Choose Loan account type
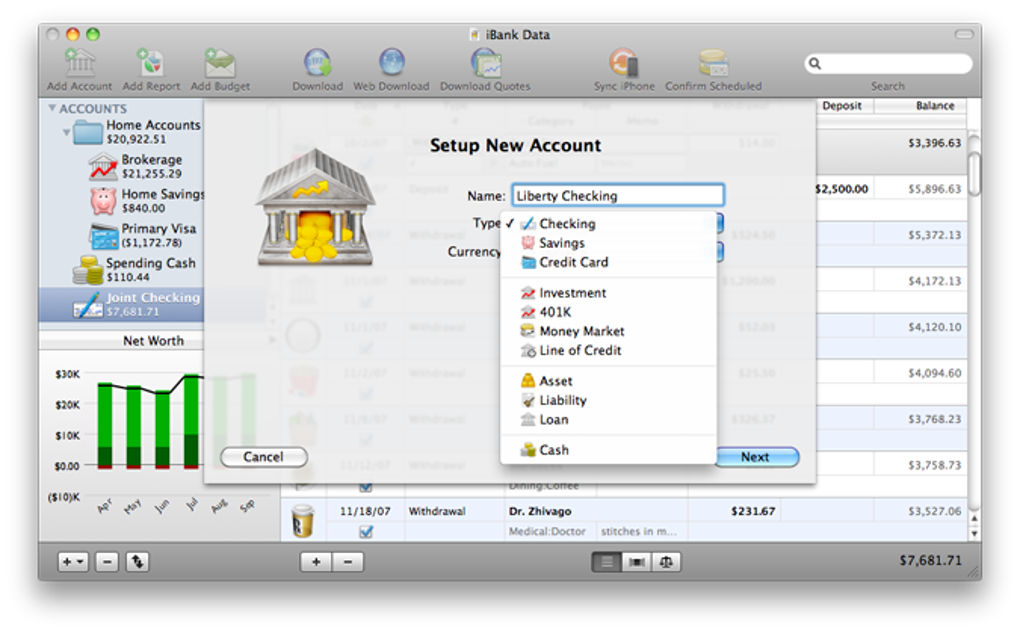1020x633 pixels. pos(608,420)
